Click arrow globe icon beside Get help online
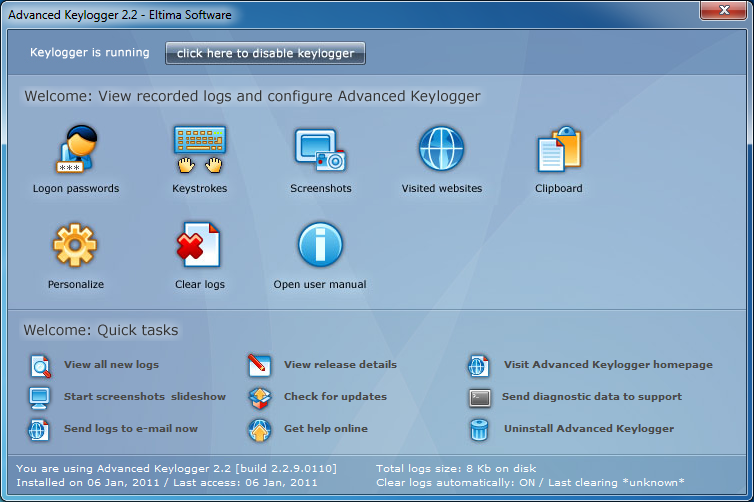754x502 pixels. point(260,430)
